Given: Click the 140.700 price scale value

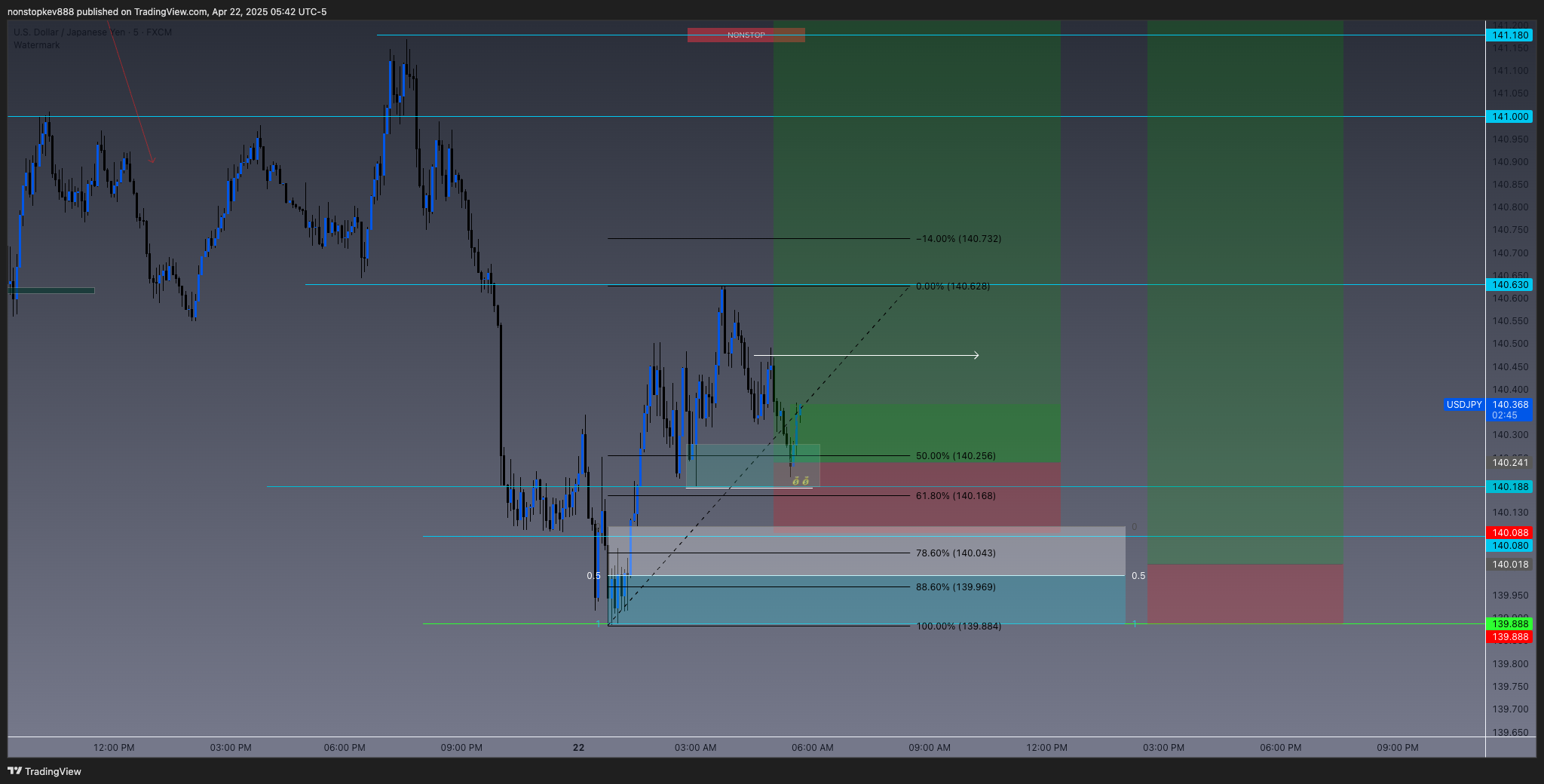Looking at the screenshot, I should (1511, 253).
